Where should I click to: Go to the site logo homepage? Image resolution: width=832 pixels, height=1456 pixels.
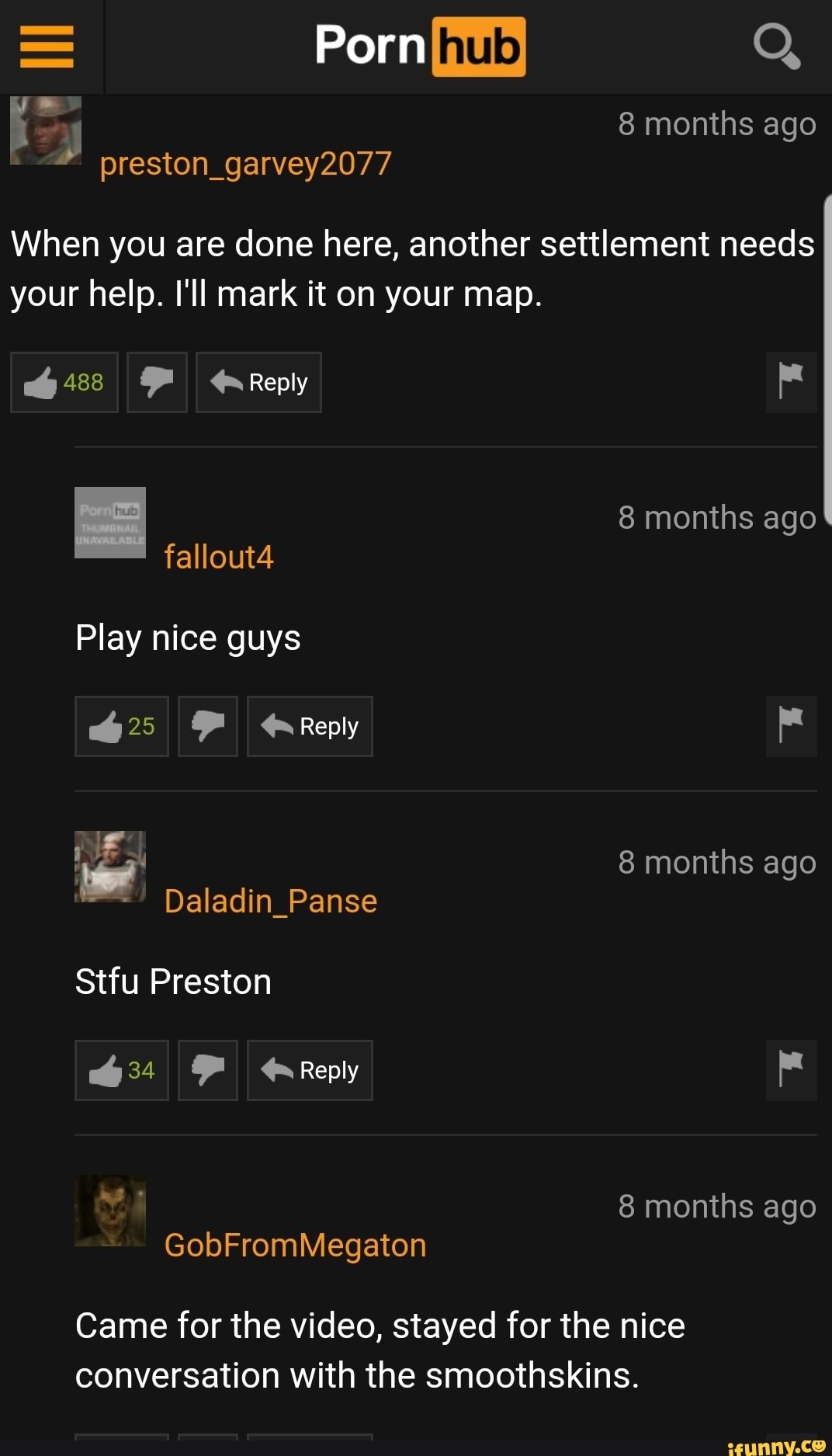(x=420, y=47)
